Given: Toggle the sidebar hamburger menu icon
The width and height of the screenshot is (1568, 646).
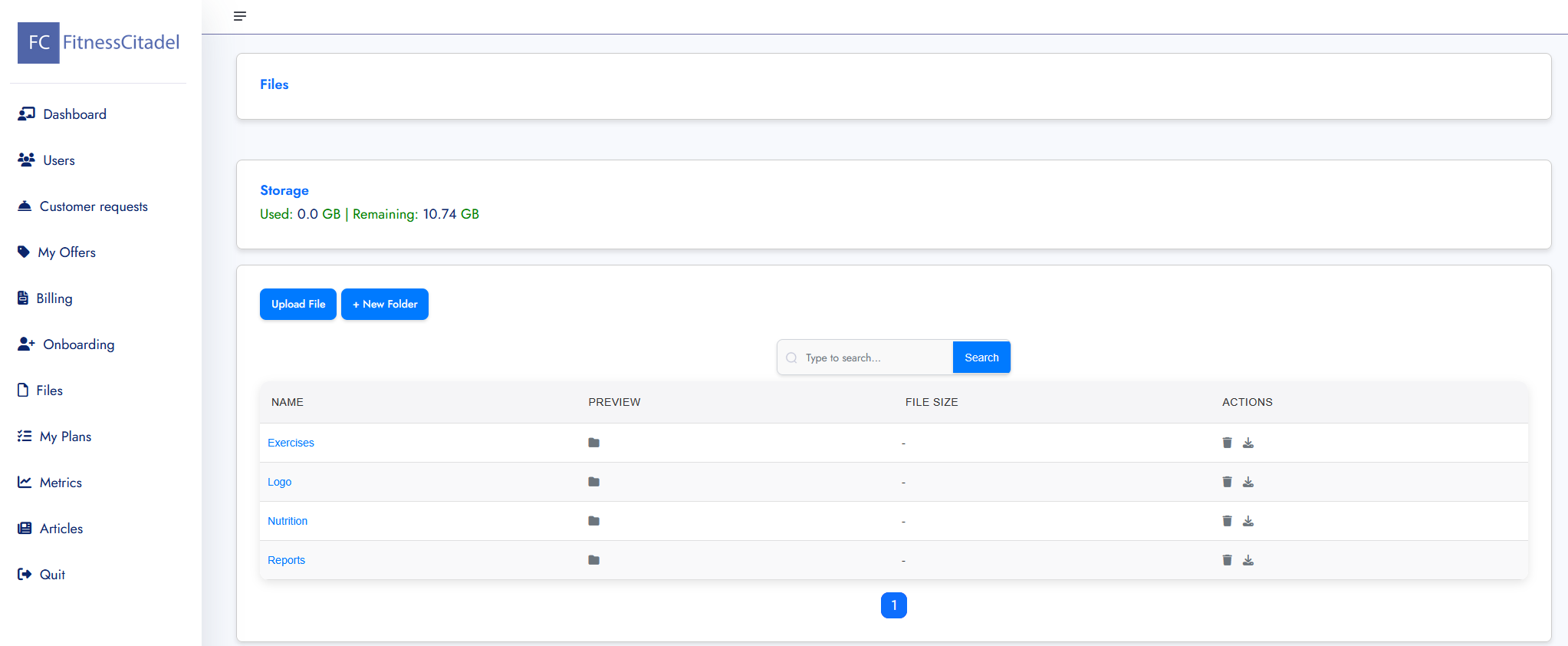Looking at the screenshot, I should coord(240,16).
